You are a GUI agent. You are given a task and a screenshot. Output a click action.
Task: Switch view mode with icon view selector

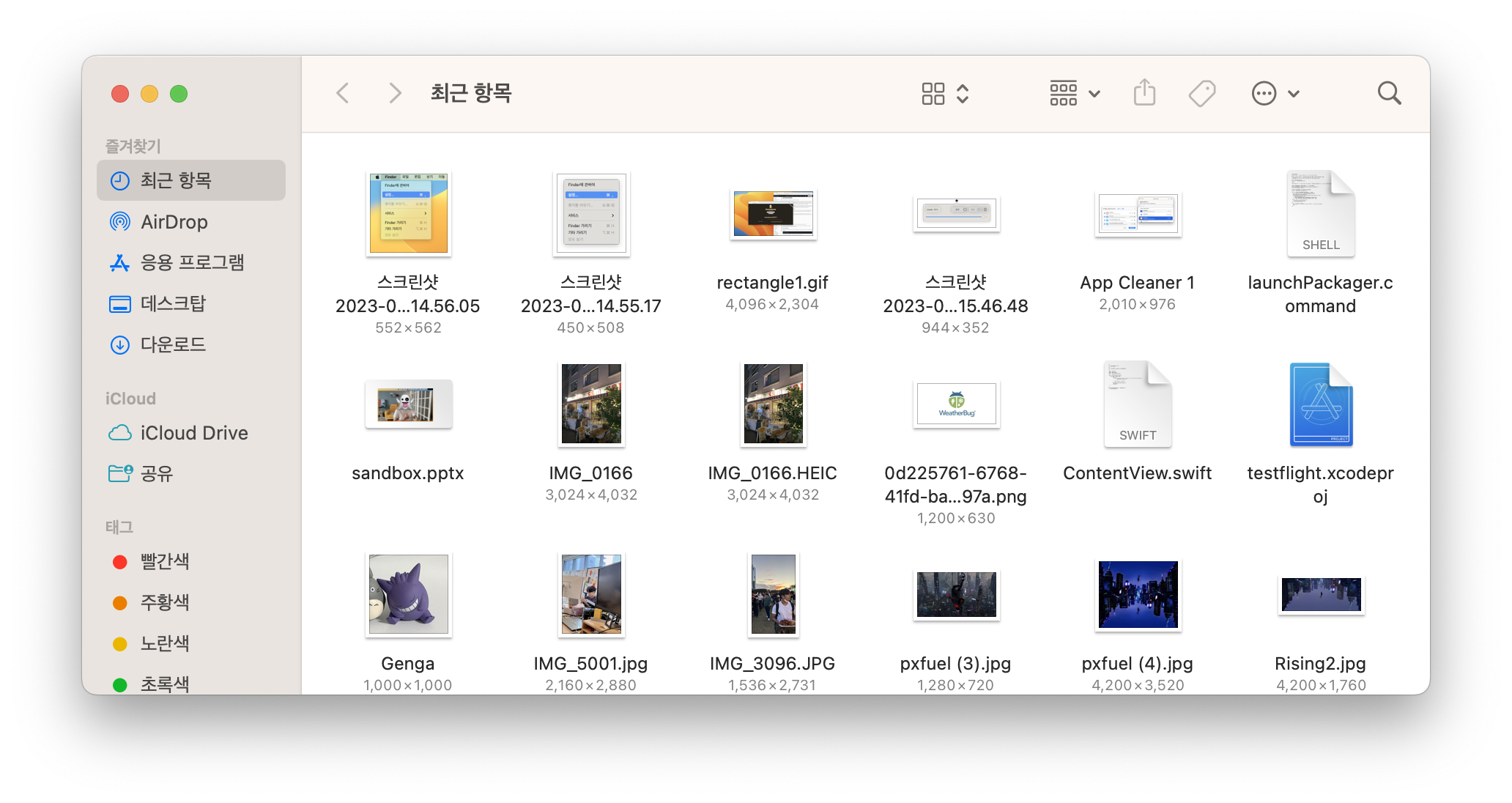(x=944, y=93)
